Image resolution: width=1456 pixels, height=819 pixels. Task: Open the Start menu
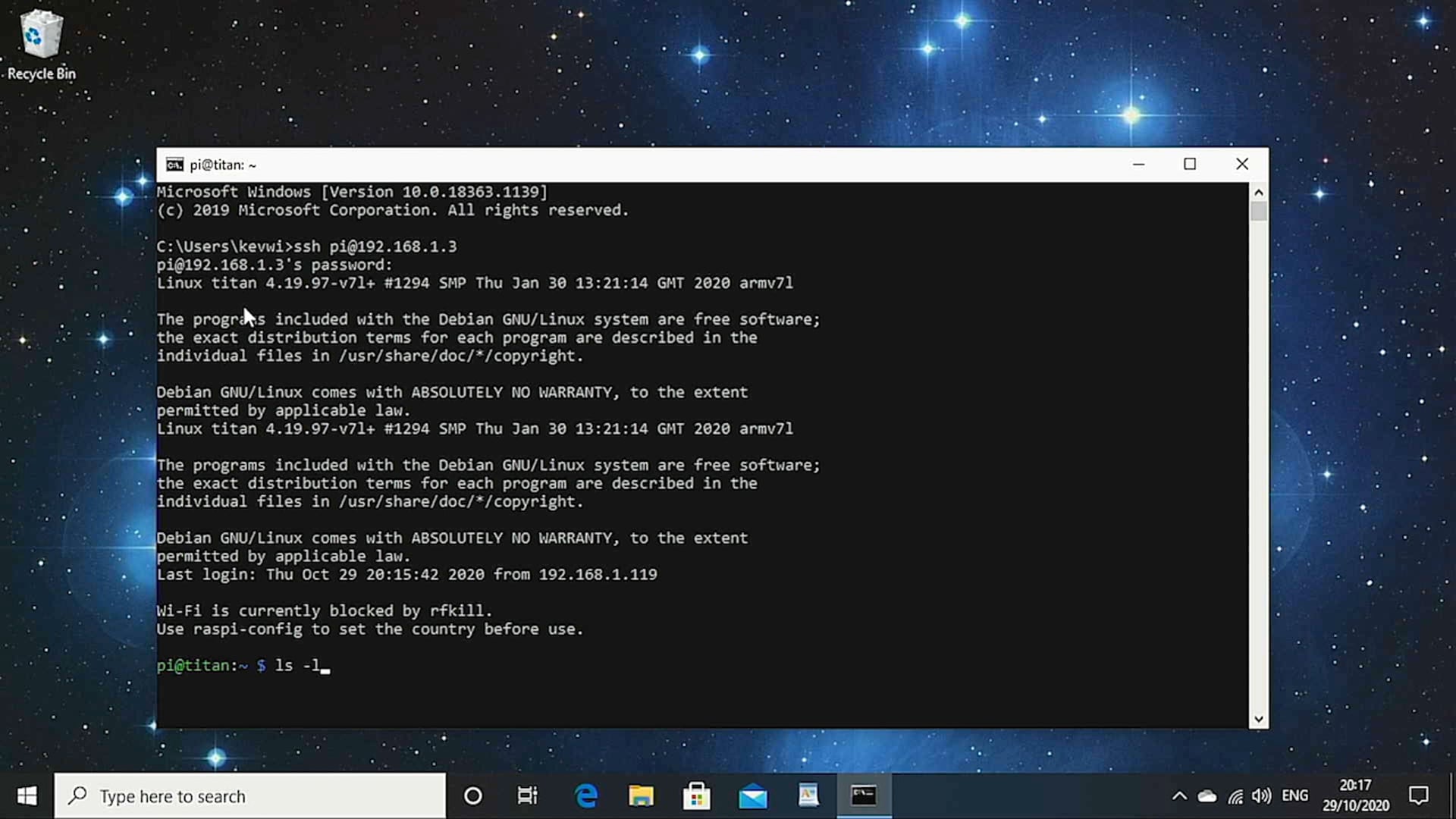27,795
